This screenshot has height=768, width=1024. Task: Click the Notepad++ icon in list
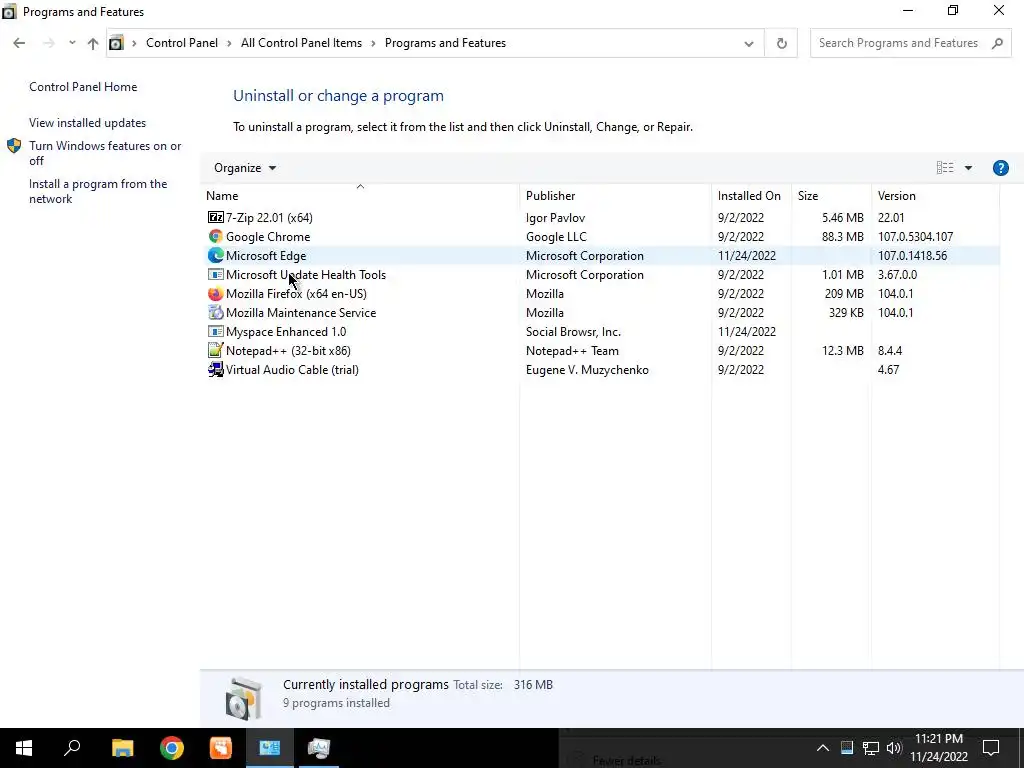[216, 350]
